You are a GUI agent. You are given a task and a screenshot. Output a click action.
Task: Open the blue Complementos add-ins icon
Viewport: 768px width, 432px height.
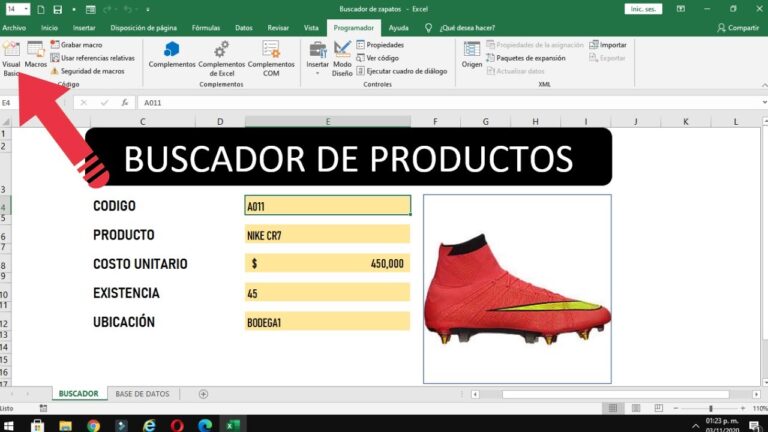[172, 54]
